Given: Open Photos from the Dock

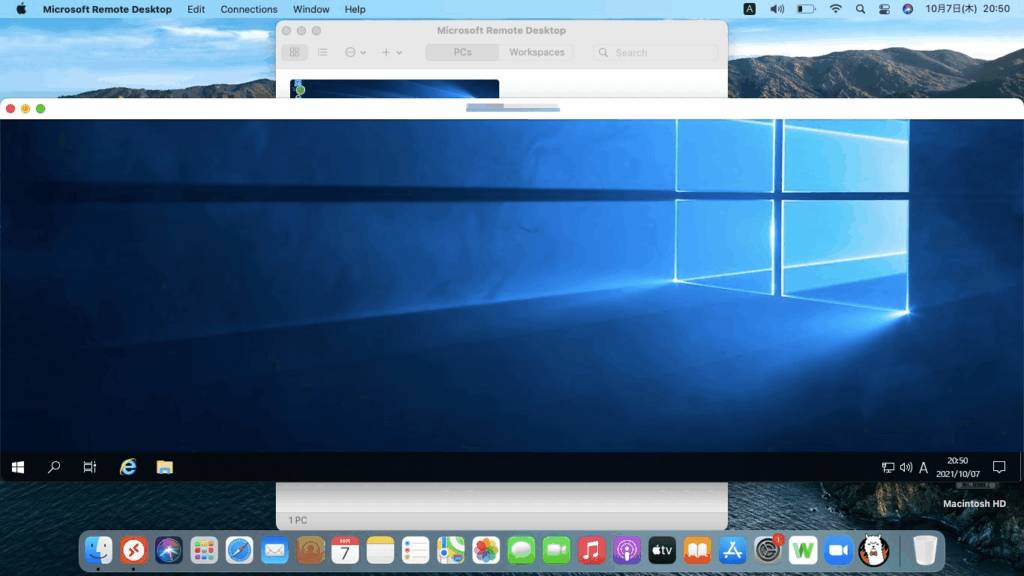Looking at the screenshot, I should pyautogui.click(x=486, y=551).
